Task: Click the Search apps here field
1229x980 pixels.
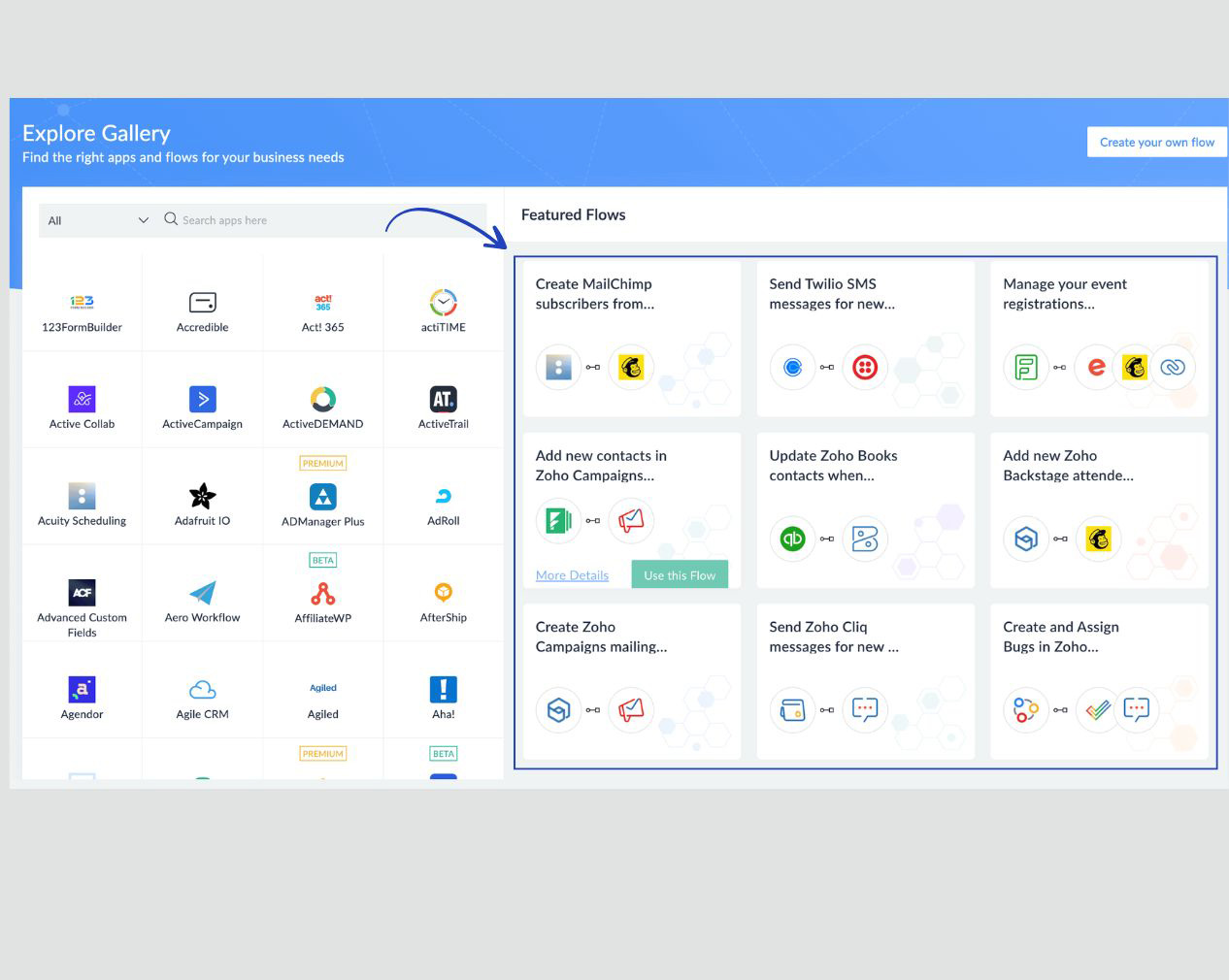Action: pyautogui.click(x=323, y=220)
